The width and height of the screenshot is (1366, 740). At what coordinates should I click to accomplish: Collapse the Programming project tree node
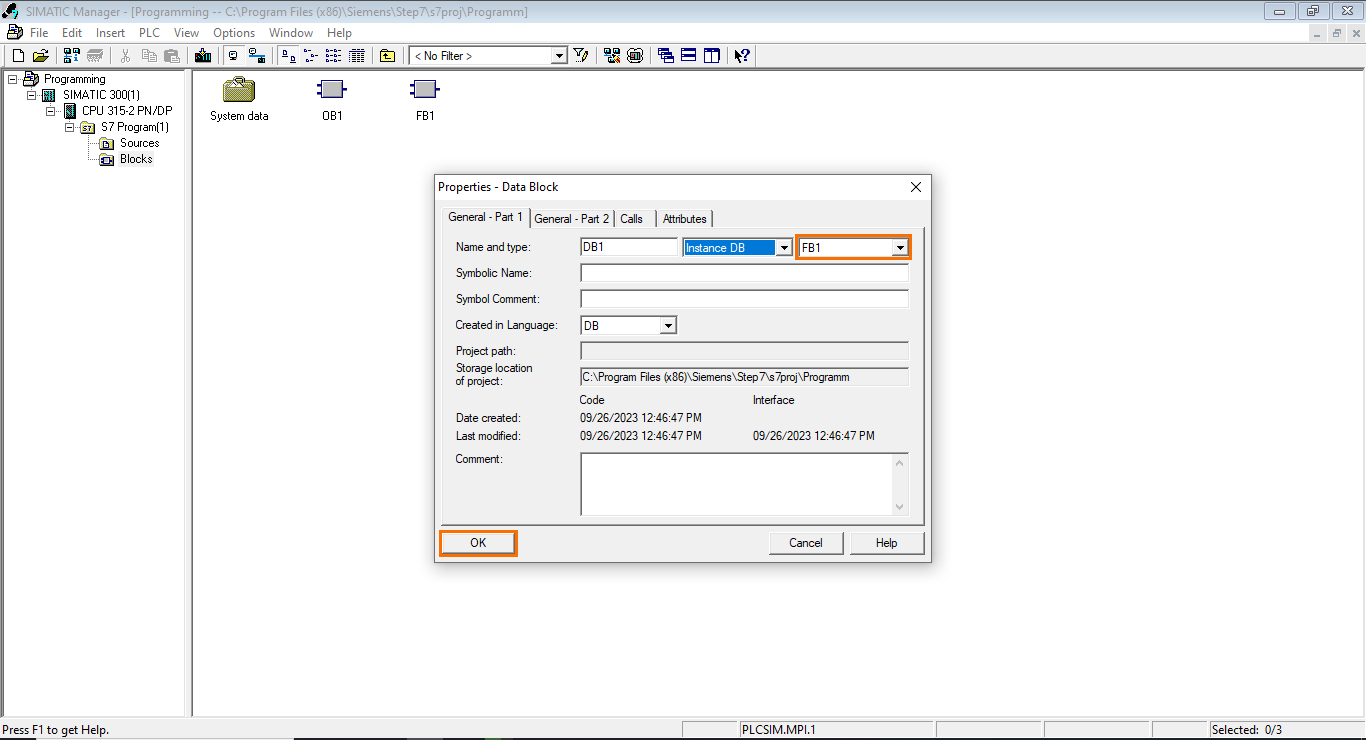13,79
